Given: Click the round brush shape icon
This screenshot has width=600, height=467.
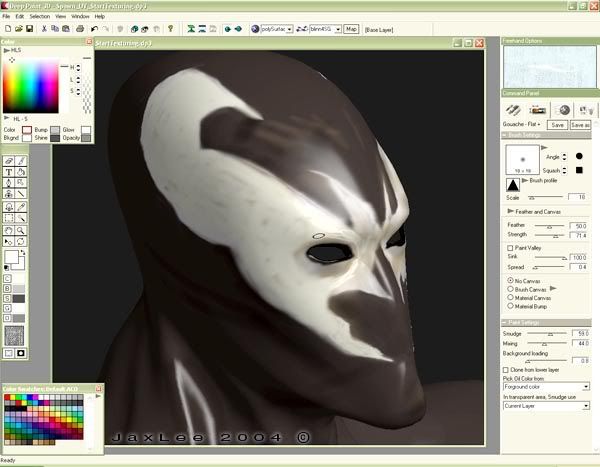Looking at the screenshot, I should click(x=579, y=156).
